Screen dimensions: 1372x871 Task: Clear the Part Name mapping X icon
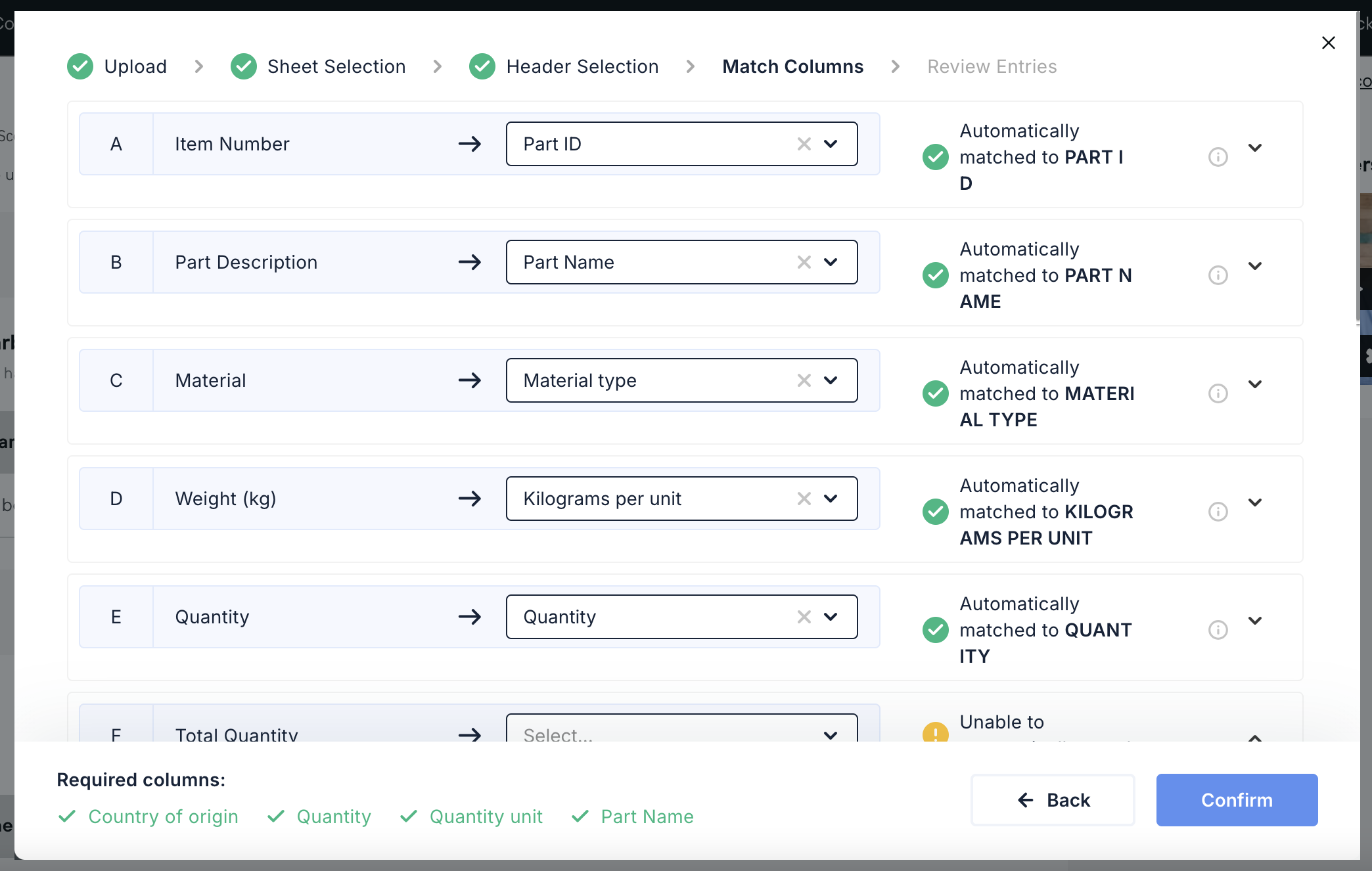coord(804,262)
